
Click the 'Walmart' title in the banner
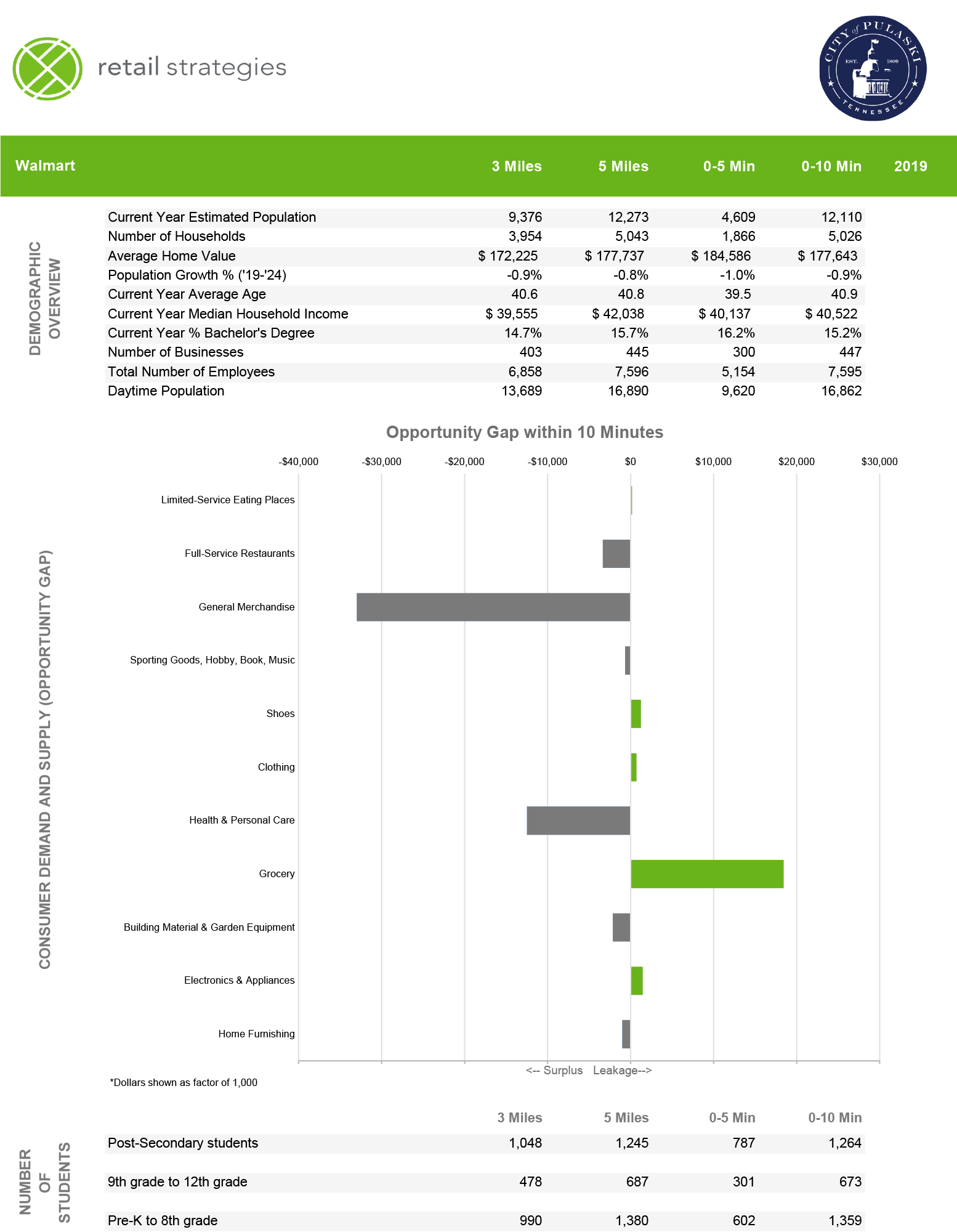tap(45, 166)
